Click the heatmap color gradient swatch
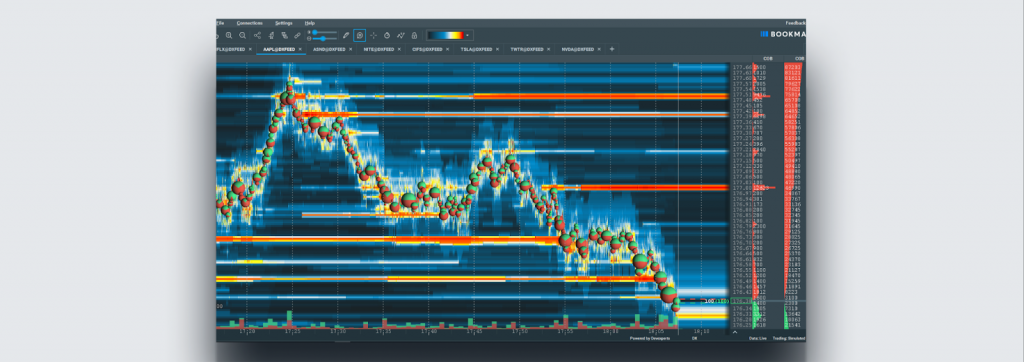Viewport: 1024px width, 362px height. click(446, 35)
